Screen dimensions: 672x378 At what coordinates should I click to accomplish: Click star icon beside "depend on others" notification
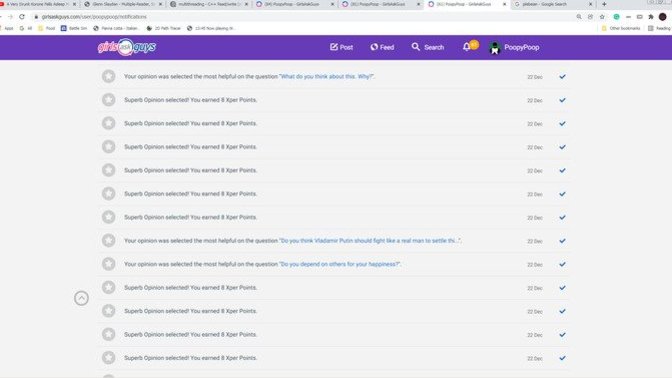pyautogui.click(x=108, y=264)
